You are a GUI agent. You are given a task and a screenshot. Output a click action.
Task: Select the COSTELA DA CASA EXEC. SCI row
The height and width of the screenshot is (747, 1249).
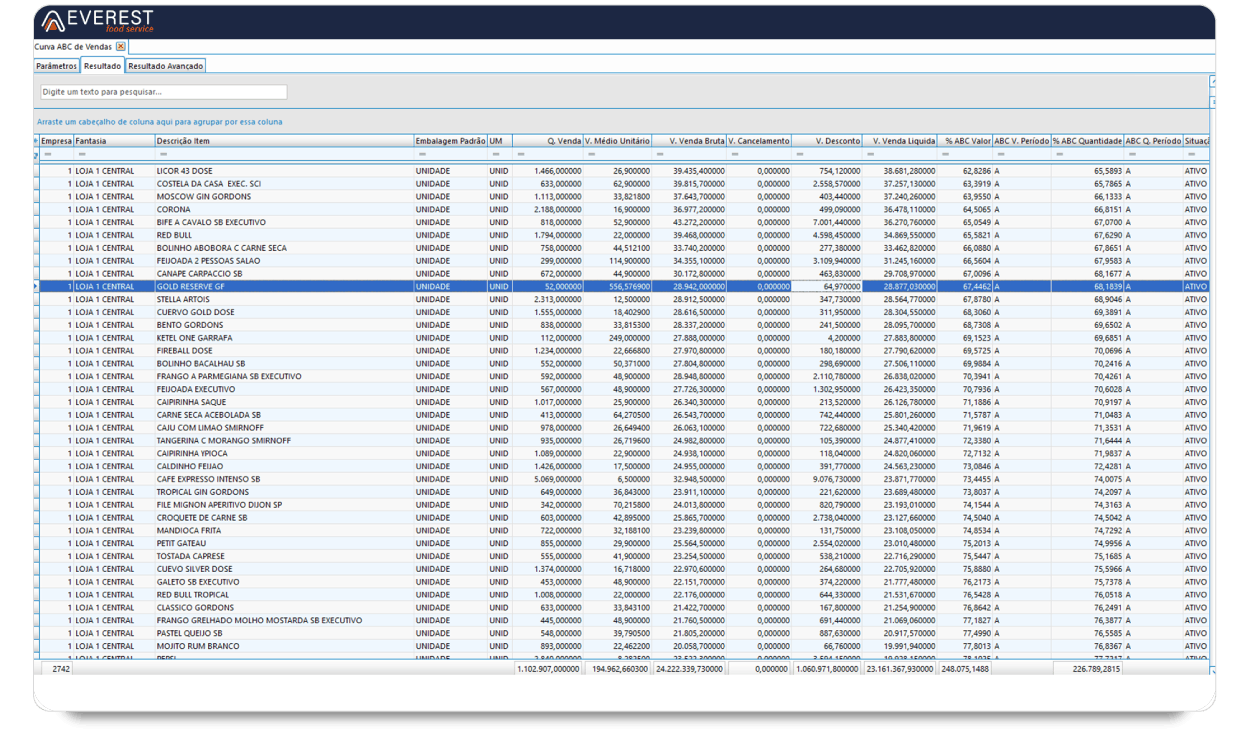pyautogui.click(x=624, y=184)
